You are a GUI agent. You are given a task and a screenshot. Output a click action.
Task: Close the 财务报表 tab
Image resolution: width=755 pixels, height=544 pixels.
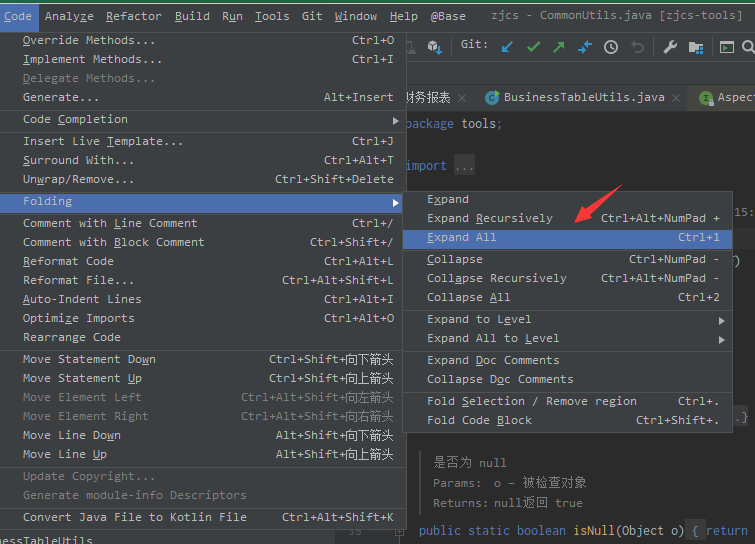[462, 98]
